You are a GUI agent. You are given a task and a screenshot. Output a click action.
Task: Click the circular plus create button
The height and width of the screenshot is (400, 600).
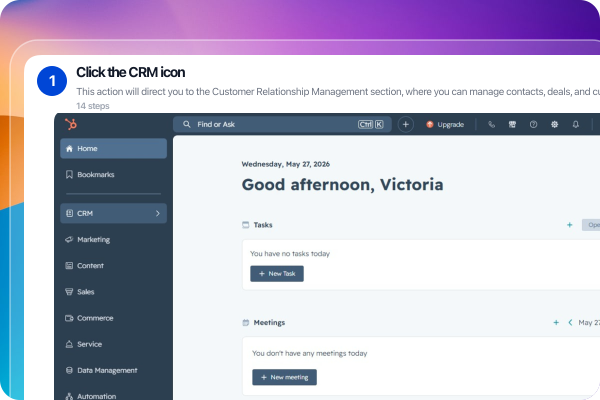406,124
